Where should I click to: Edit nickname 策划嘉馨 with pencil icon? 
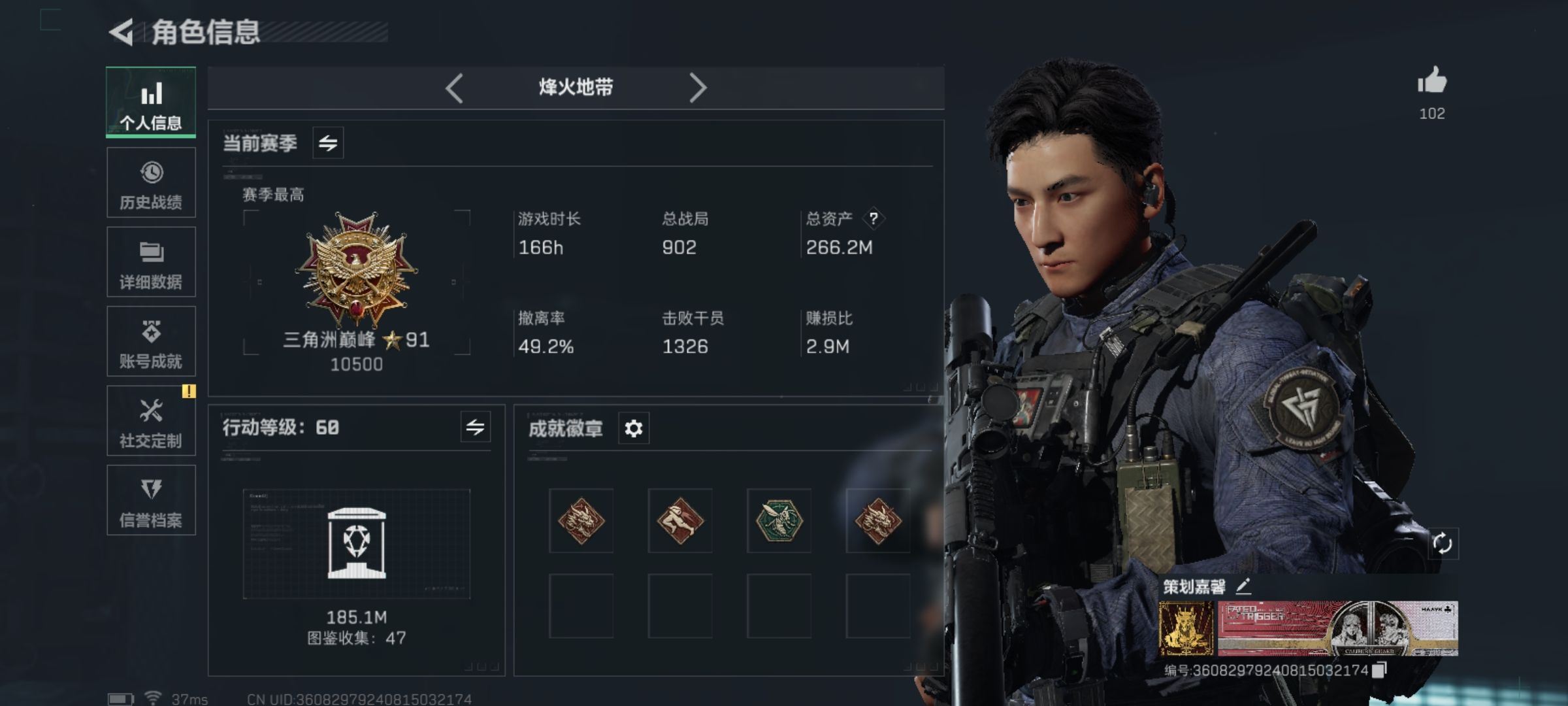[x=1243, y=586]
